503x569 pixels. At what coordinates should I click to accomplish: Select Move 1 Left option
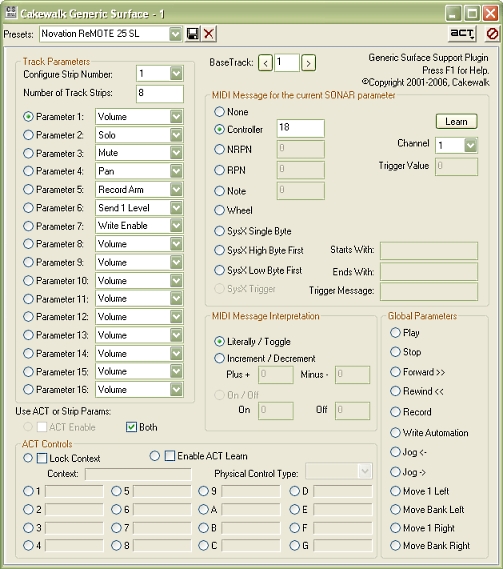click(x=395, y=491)
